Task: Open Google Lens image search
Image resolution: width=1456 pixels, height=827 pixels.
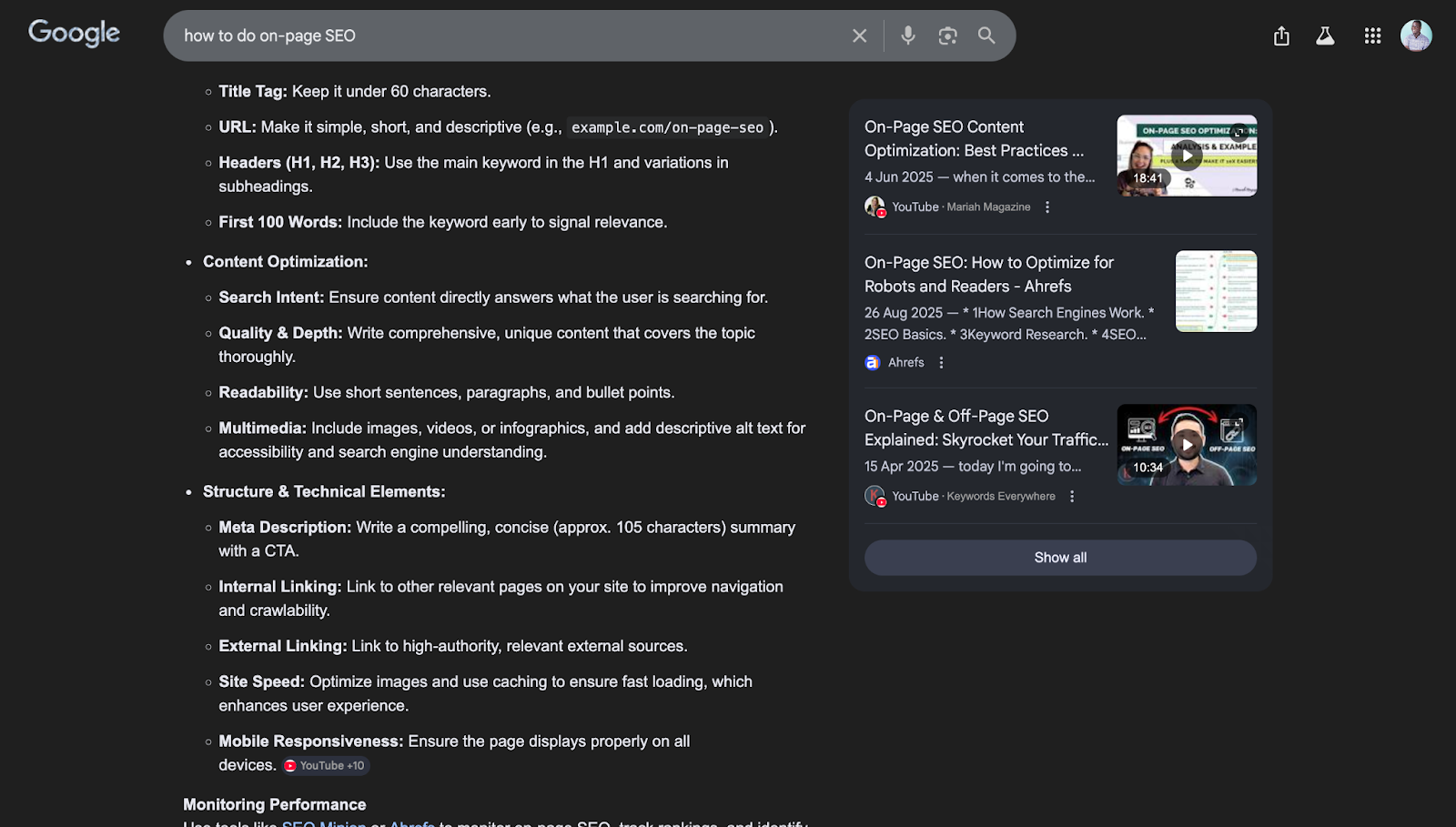Action: click(x=947, y=35)
